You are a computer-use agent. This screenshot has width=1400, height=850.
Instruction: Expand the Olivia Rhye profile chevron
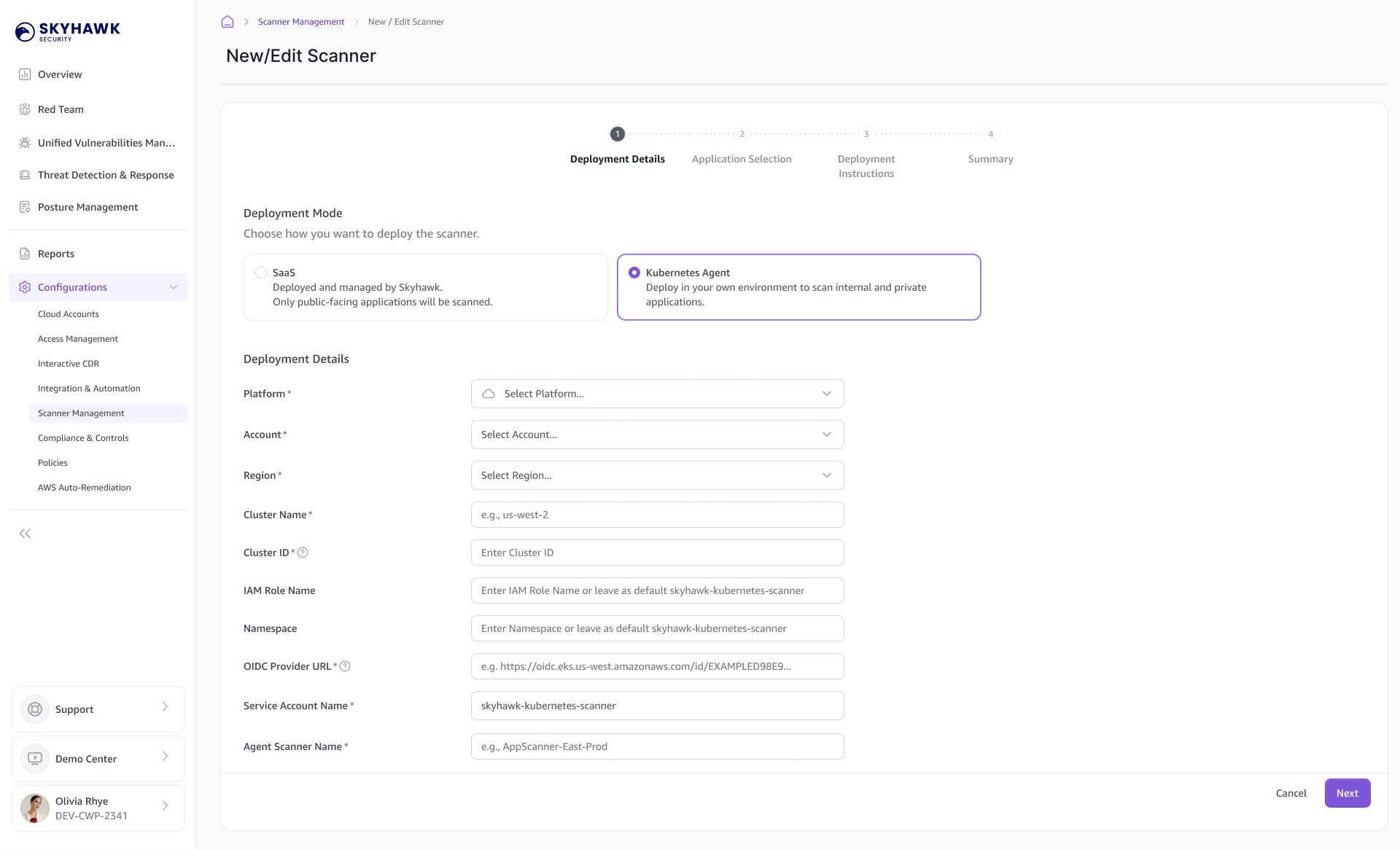click(165, 806)
